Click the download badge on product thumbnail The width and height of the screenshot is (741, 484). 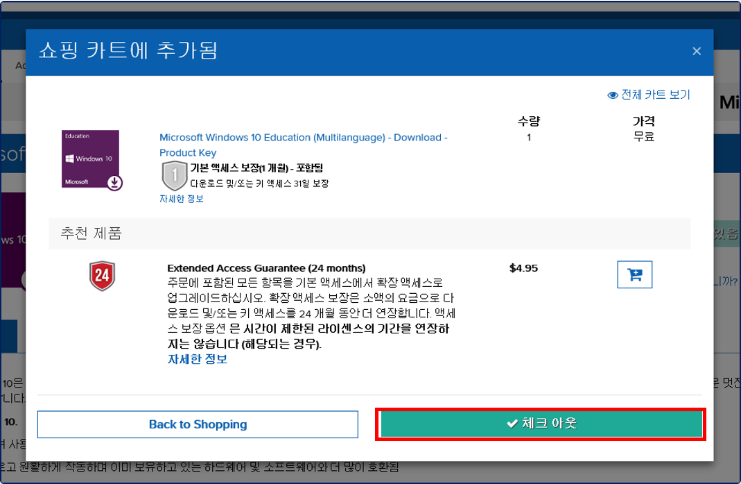tap(115, 182)
